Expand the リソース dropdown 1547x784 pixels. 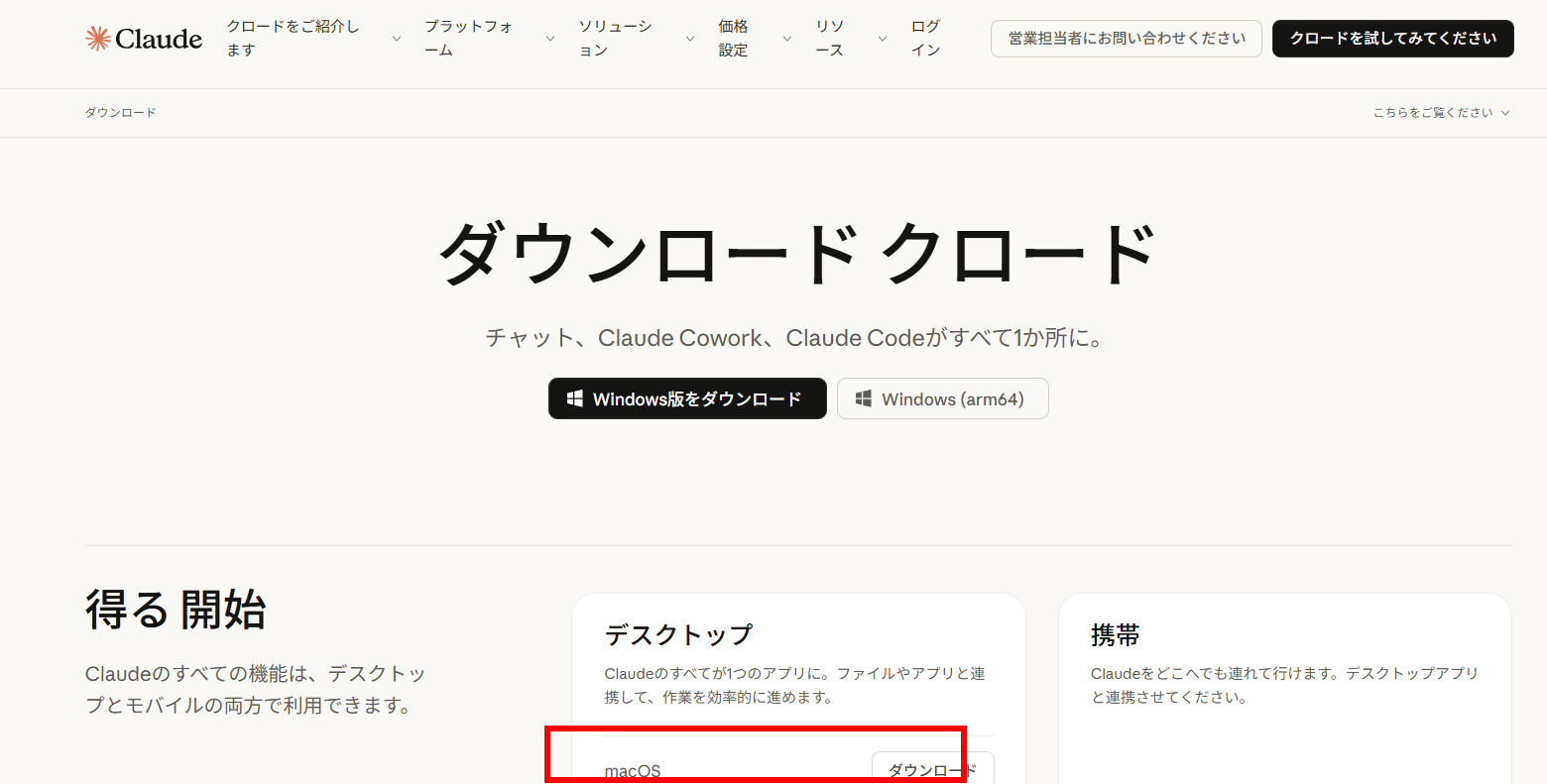tap(830, 38)
